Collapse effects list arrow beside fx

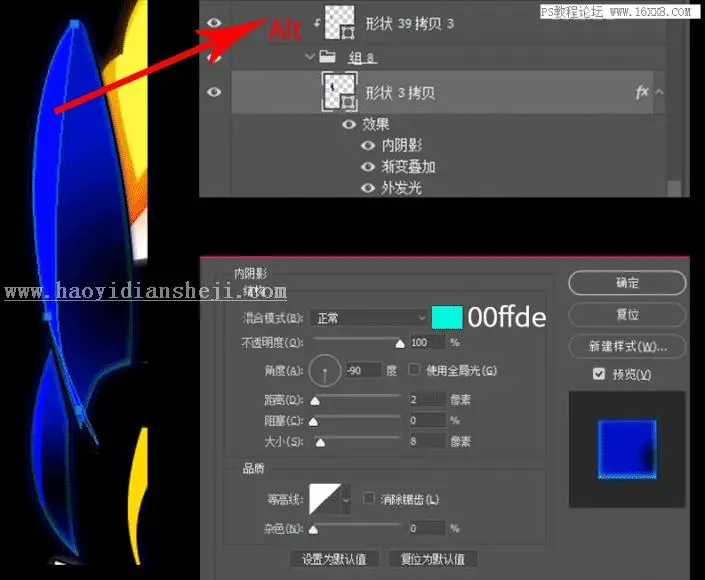(x=660, y=92)
